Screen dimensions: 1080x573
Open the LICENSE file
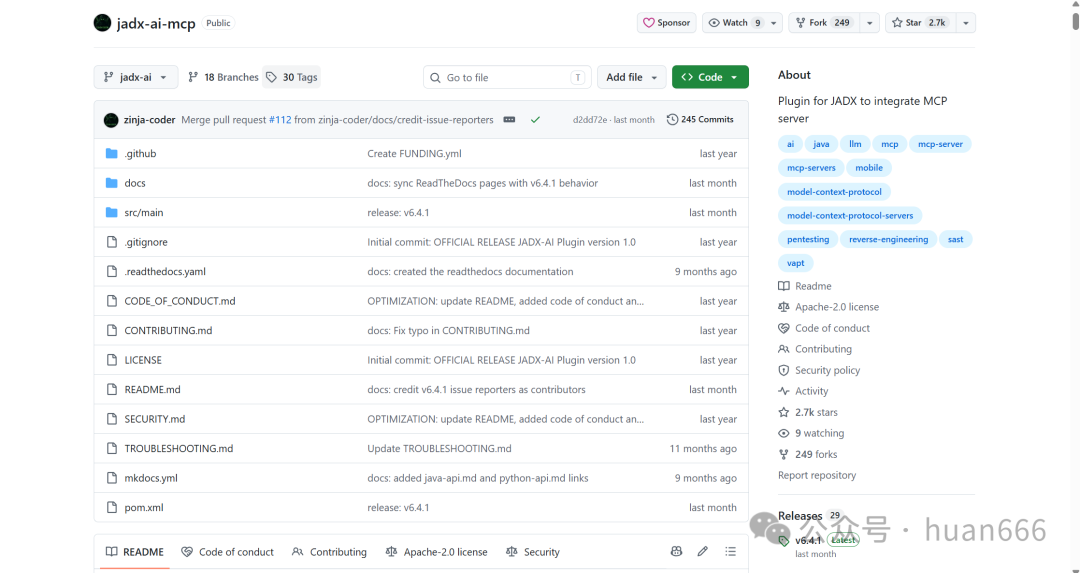pyautogui.click(x=143, y=360)
